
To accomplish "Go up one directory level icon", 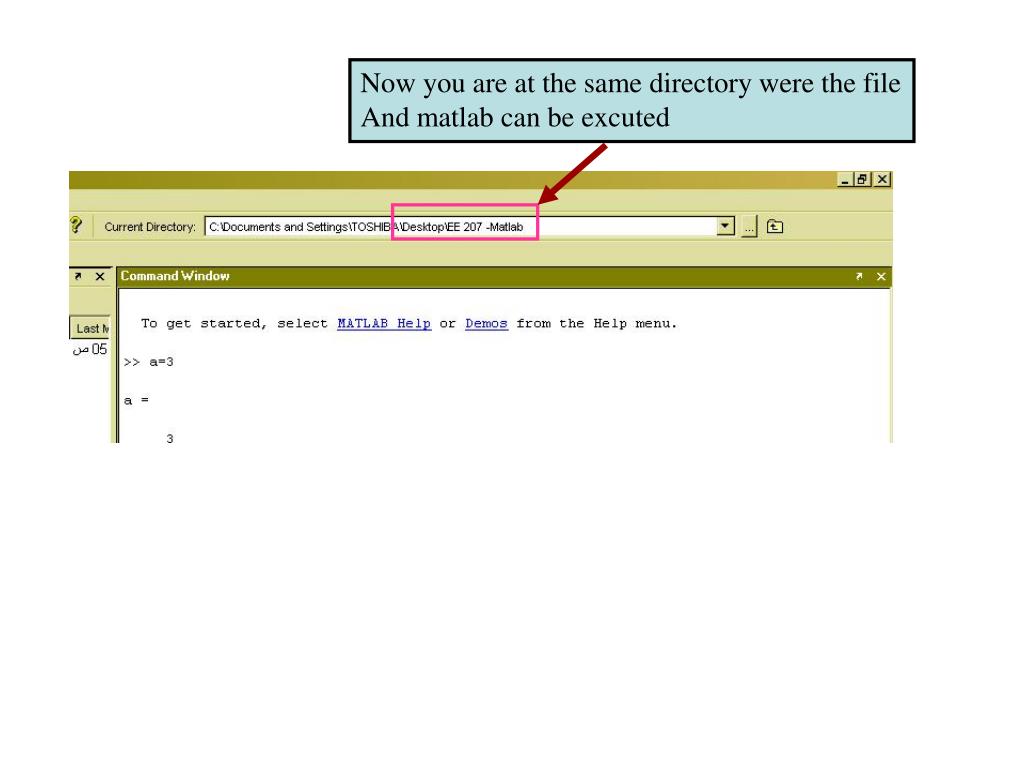I will click(775, 227).
